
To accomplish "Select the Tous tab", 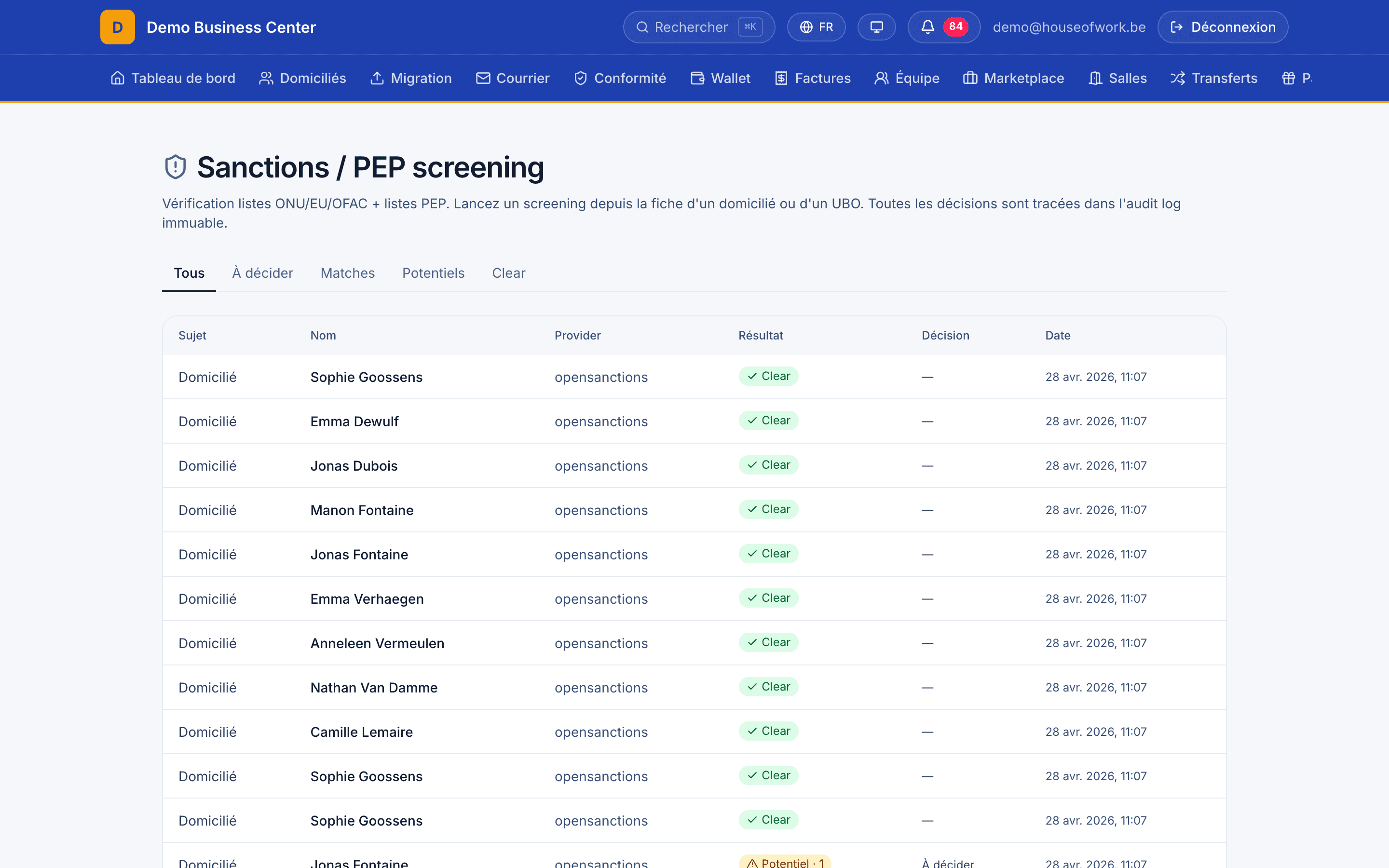I will (189, 273).
